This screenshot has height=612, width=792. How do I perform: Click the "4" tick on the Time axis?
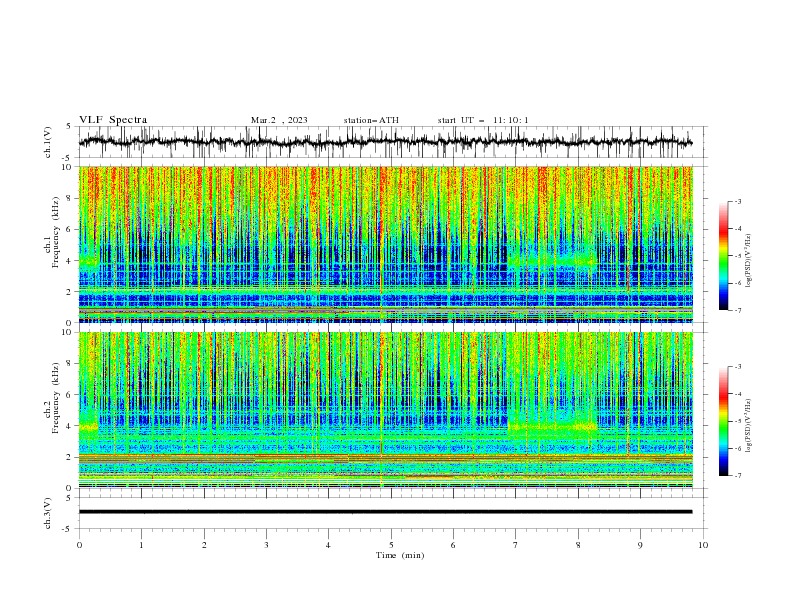pos(329,545)
